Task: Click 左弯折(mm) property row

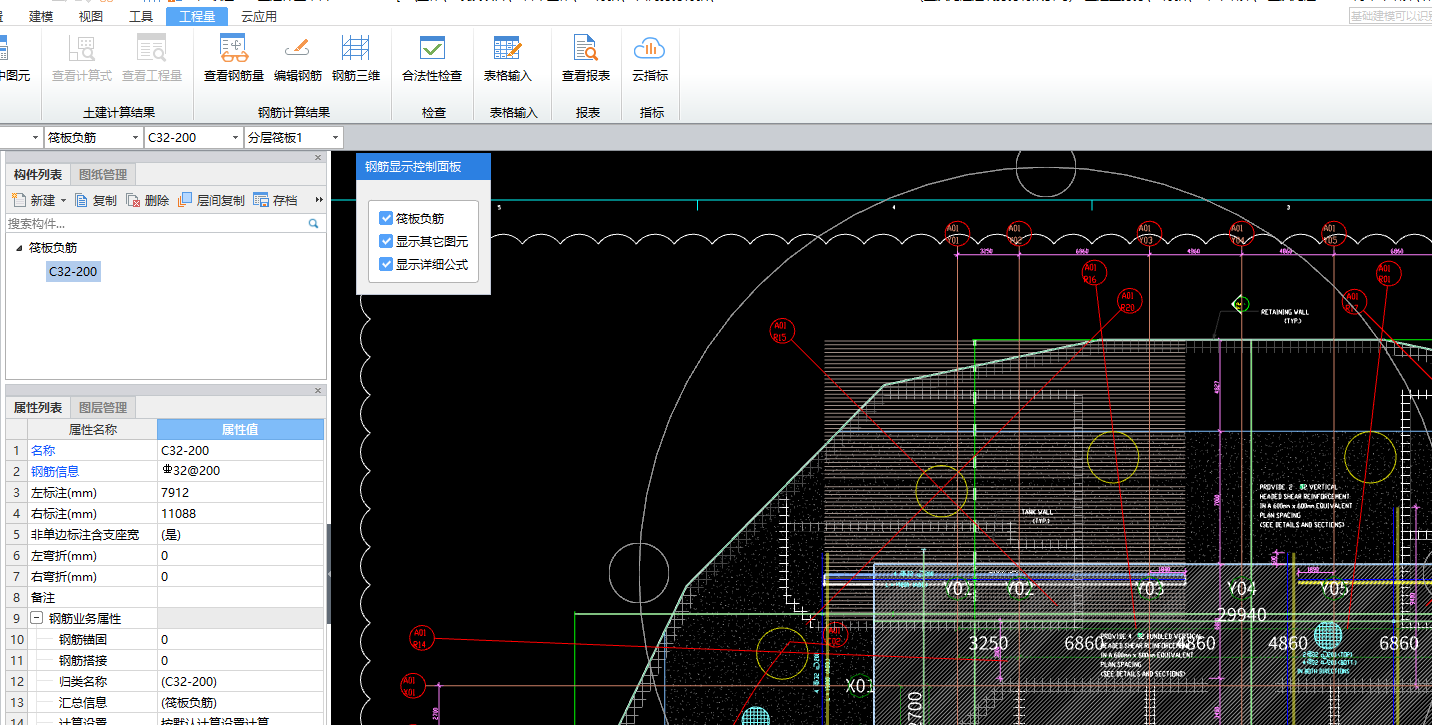Action: point(165,555)
